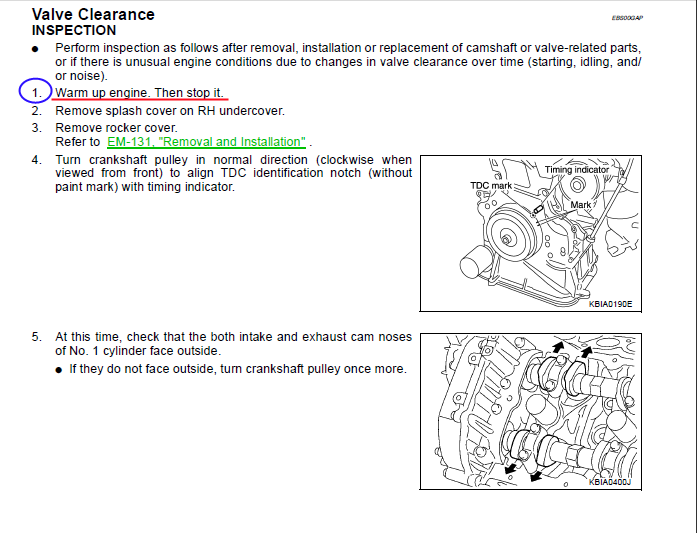697x533 pixels.
Task: Click the step "Remove rocker cover."
Action: 116,128
